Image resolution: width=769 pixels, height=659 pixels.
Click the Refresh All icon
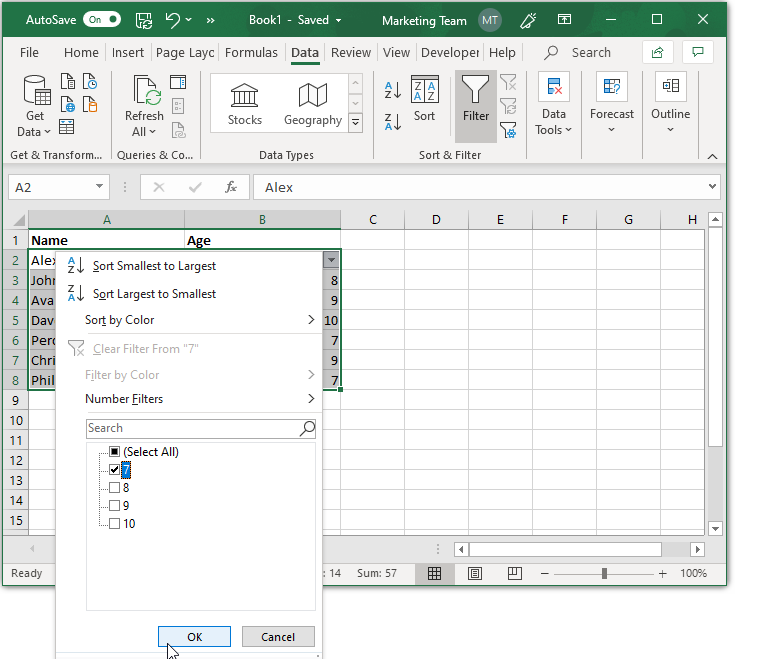[x=147, y=91]
